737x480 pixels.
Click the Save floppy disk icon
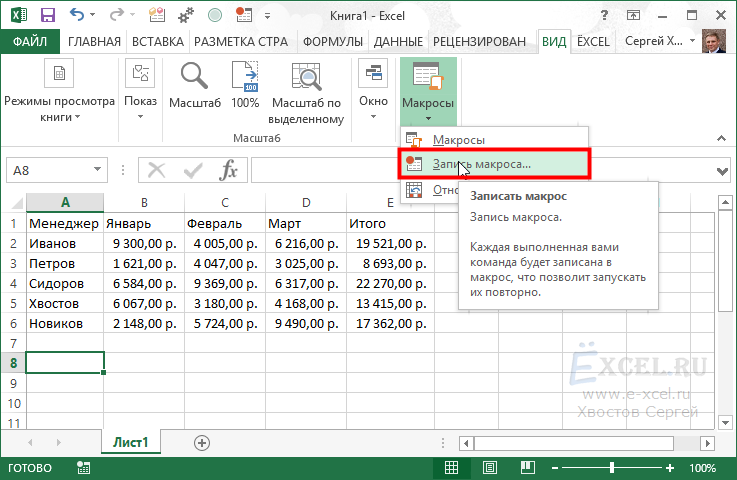click(47, 16)
